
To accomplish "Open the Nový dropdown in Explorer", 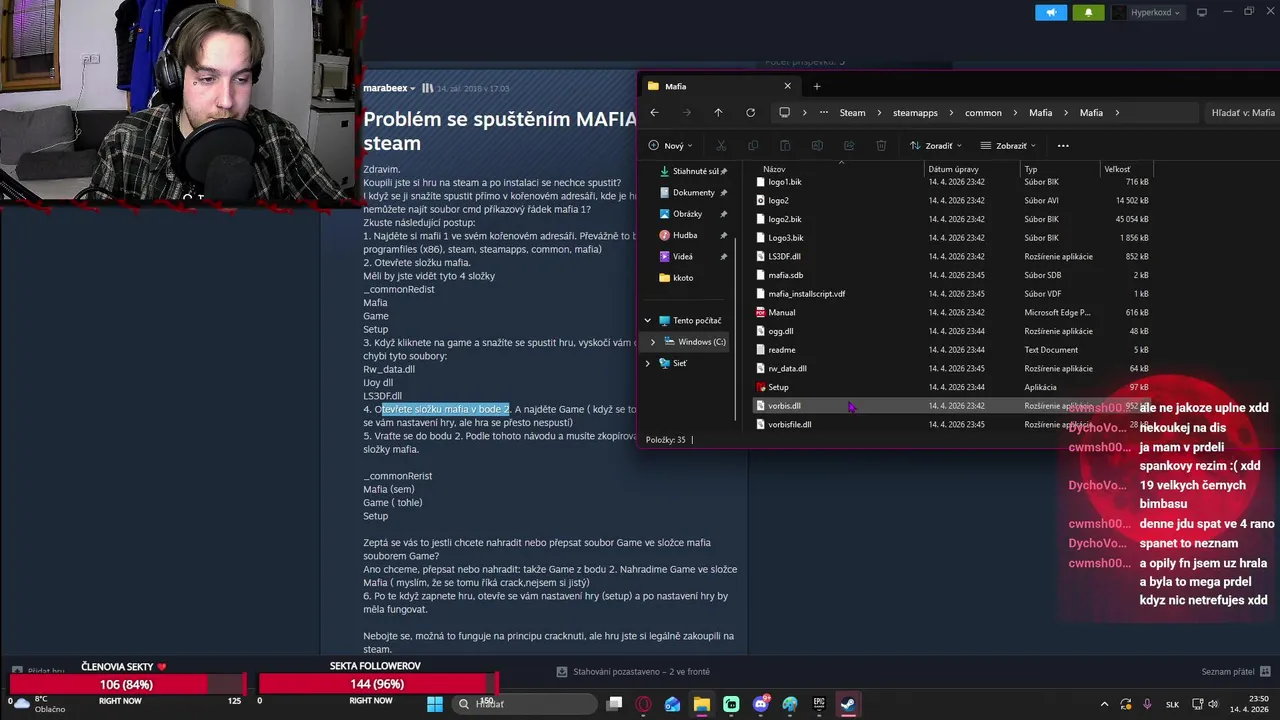I will (x=672, y=146).
